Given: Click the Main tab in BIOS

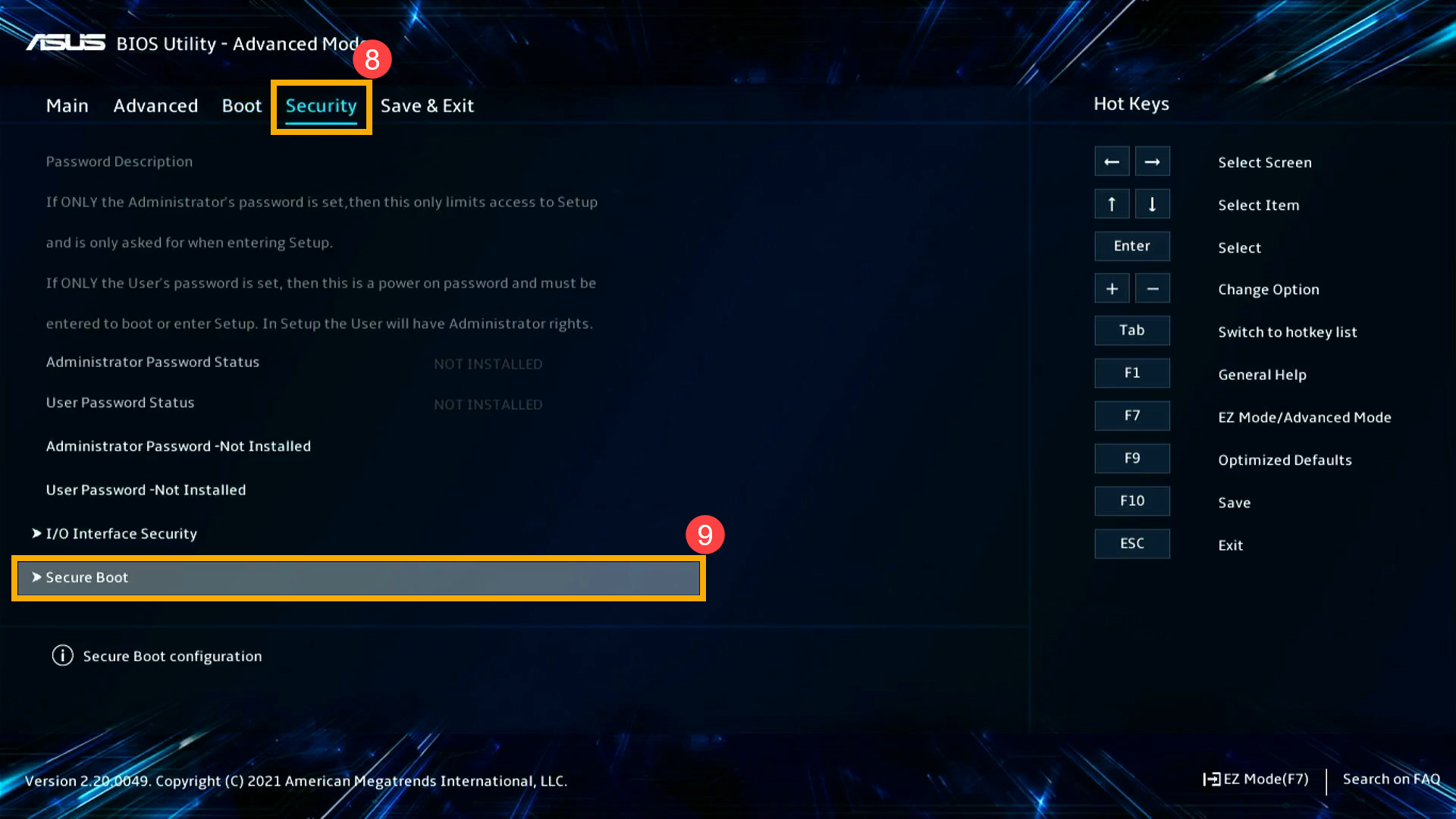Looking at the screenshot, I should tap(67, 104).
